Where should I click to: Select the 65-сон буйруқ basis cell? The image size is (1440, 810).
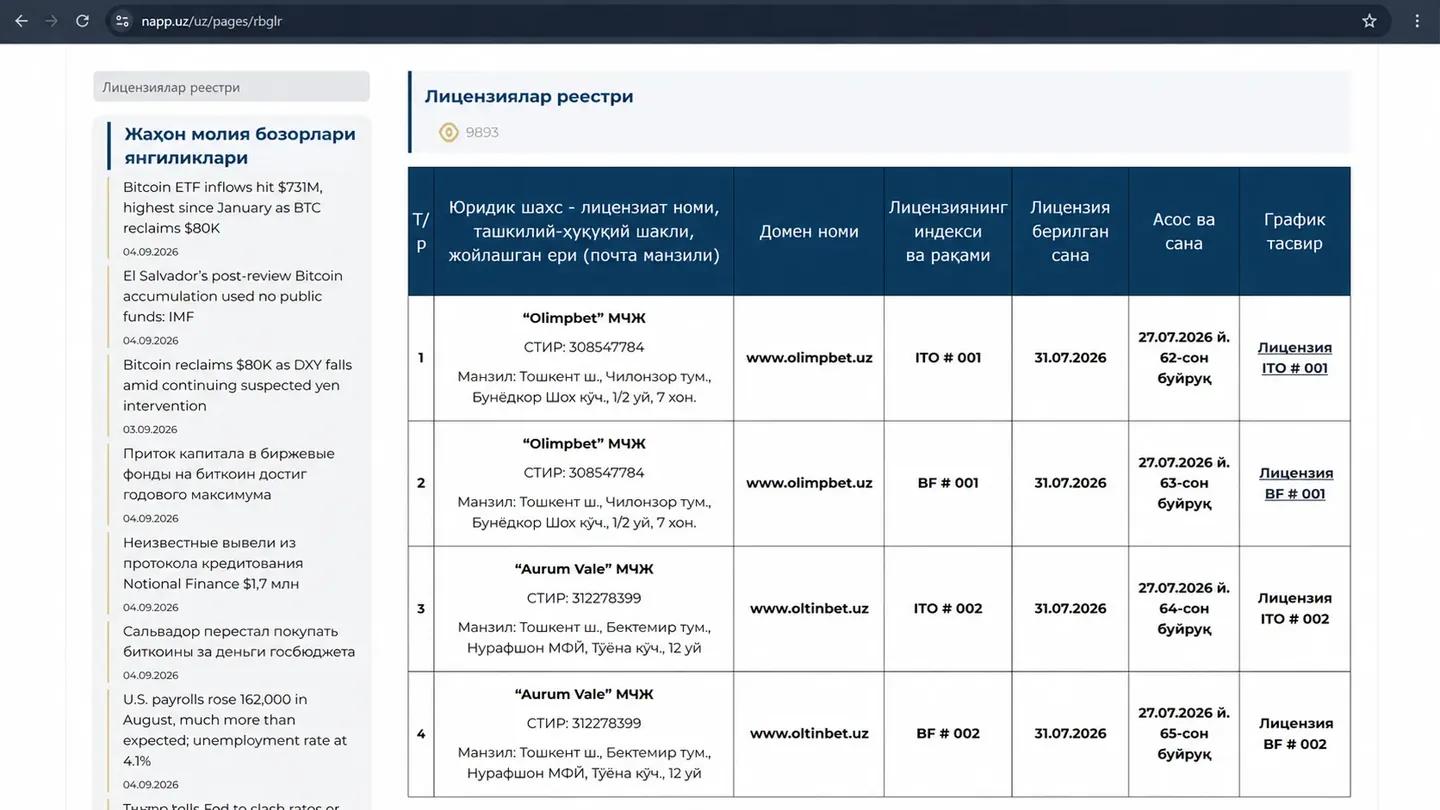click(x=1184, y=733)
